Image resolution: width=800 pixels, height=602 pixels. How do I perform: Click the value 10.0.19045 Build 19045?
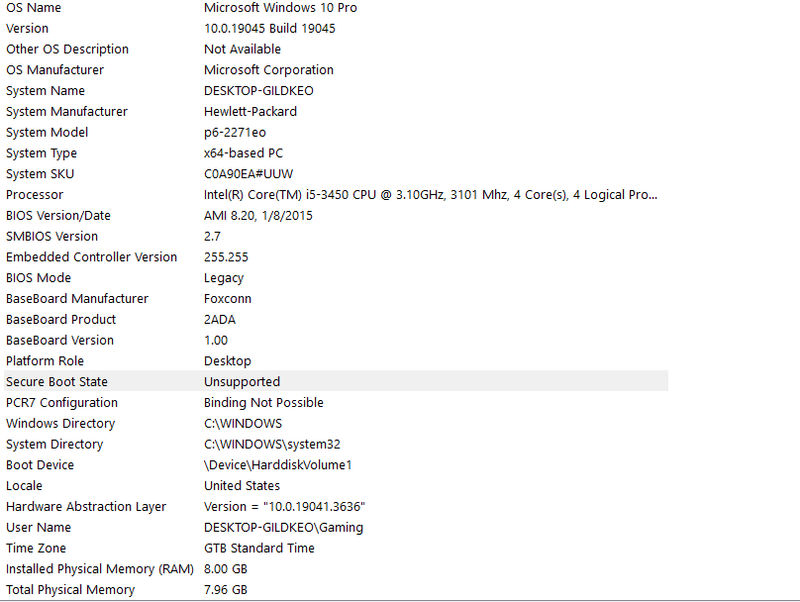(x=269, y=29)
